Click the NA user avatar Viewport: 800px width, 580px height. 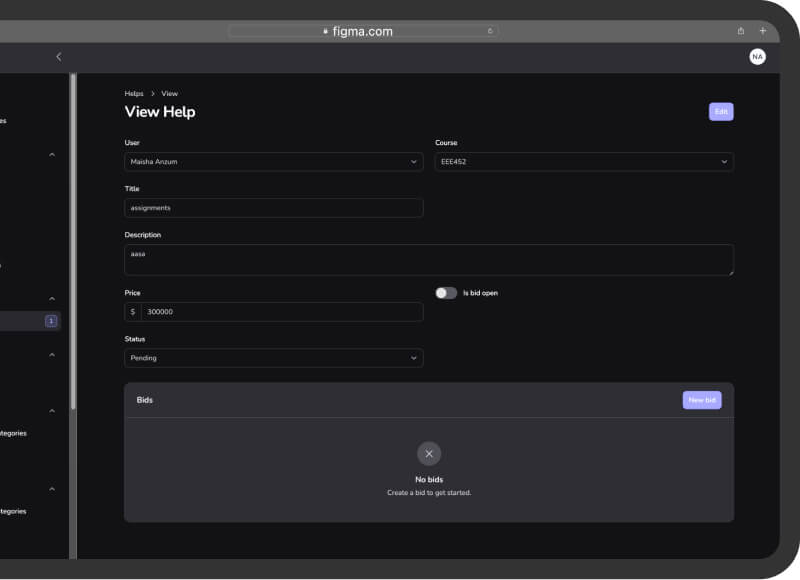click(757, 57)
